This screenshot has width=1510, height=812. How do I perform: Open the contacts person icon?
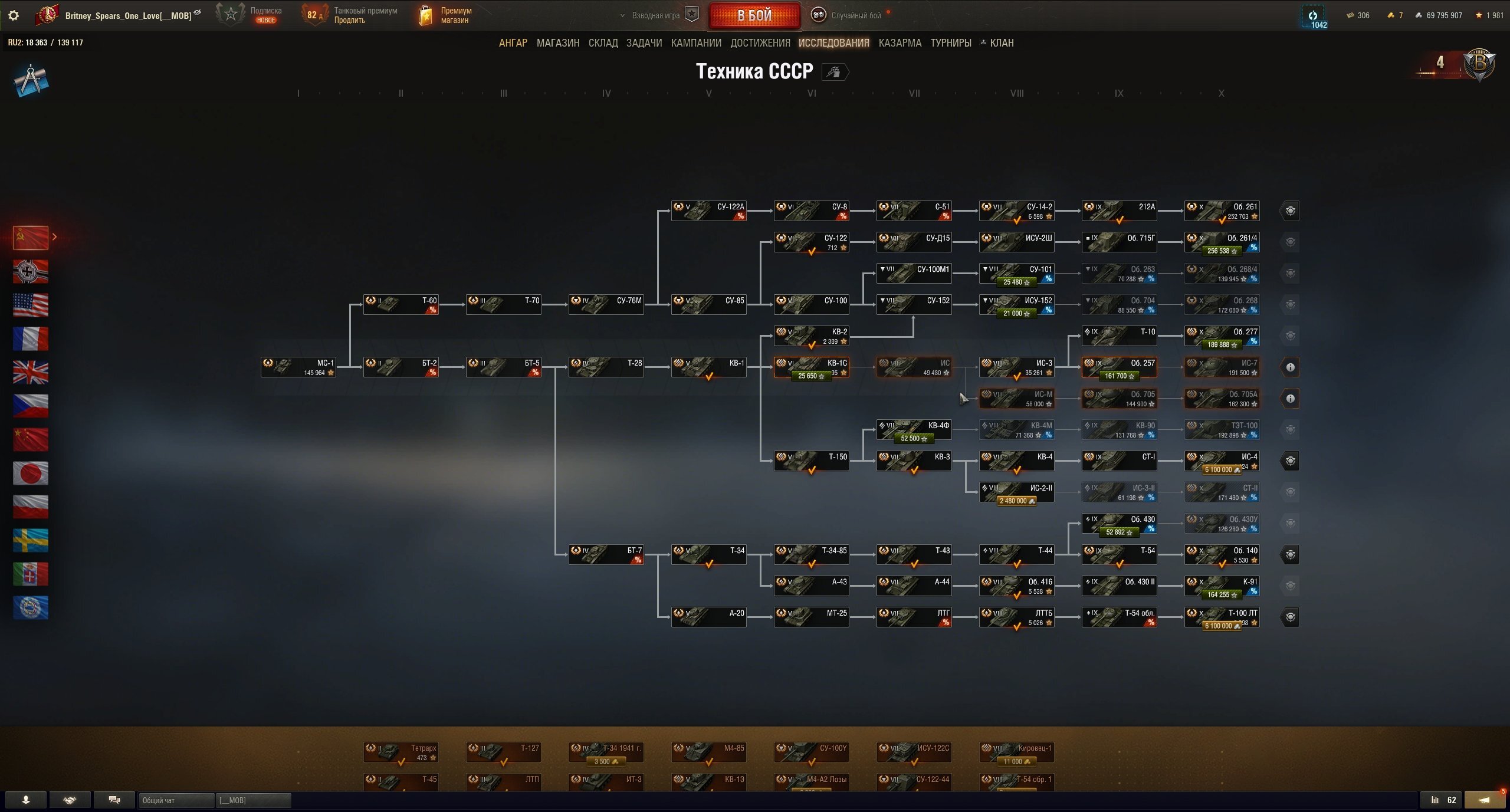click(26, 800)
